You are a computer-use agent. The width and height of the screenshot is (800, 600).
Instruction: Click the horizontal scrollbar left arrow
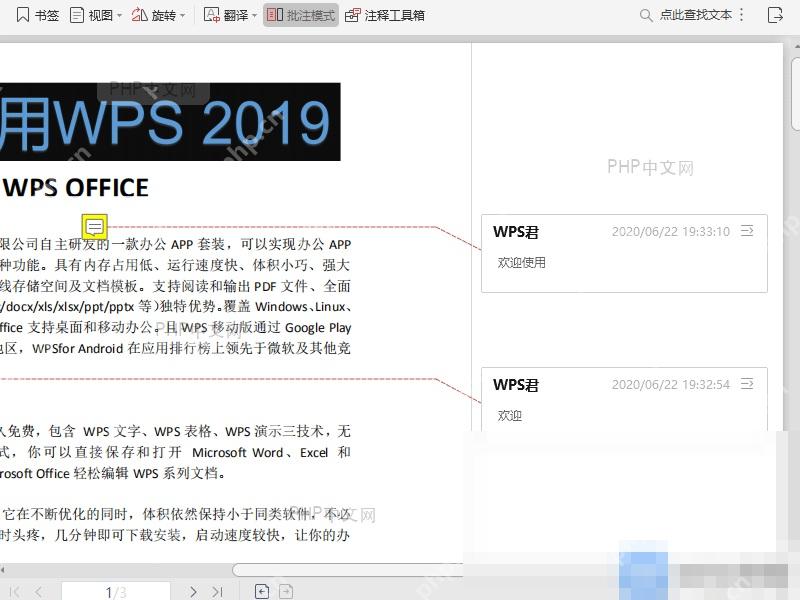[3, 569]
